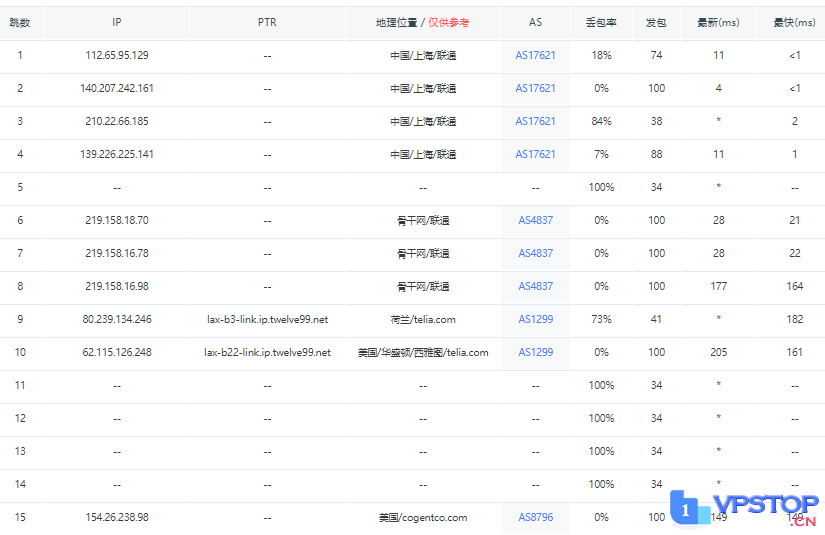Open AS17621 link in 140.207.242.161 row
This screenshot has width=825, height=535.
535,89
